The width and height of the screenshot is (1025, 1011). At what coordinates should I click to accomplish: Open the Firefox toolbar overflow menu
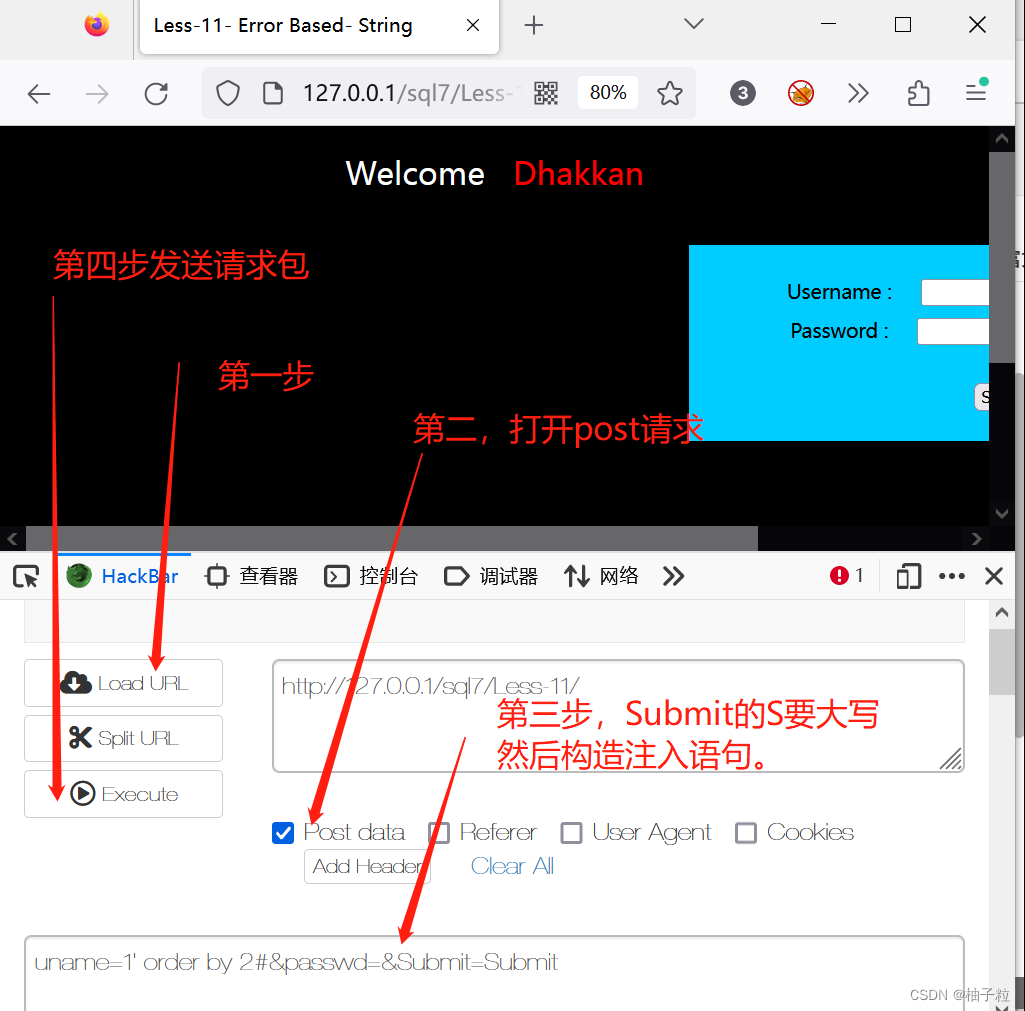858,92
